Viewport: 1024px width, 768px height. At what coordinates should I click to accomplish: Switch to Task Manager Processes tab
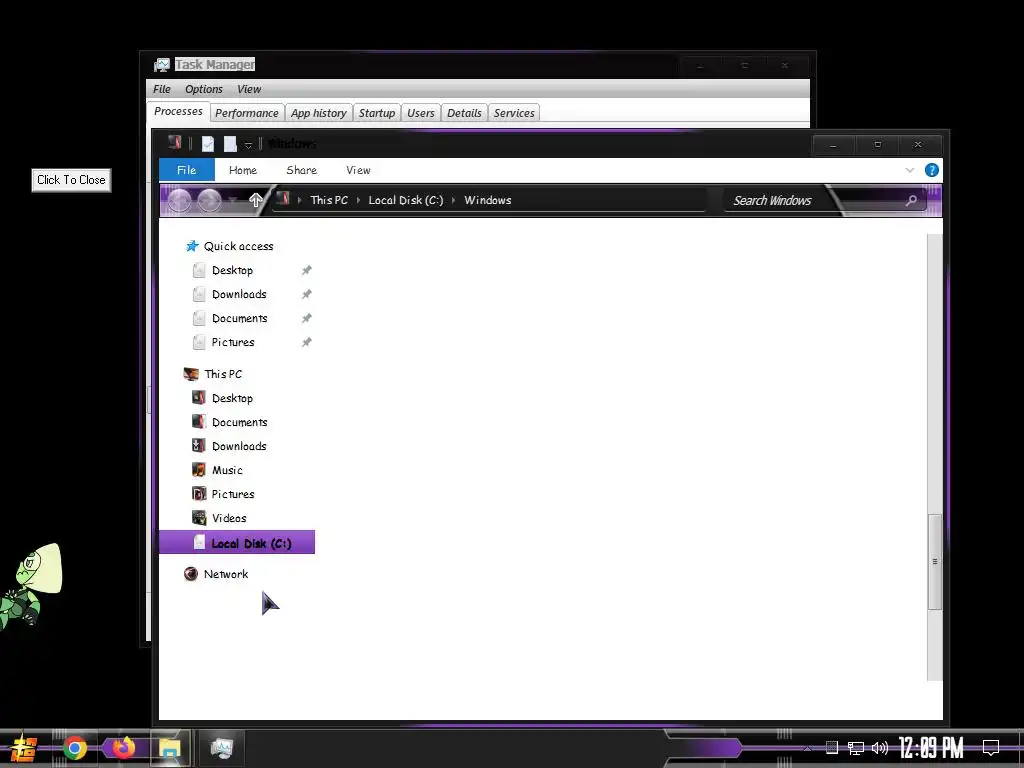(x=178, y=112)
